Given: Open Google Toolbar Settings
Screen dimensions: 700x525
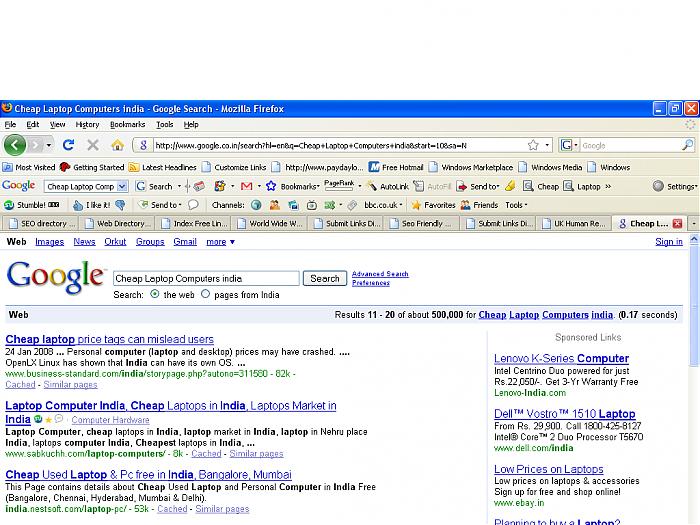Looking at the screenshot, I should tap(675, 186).
